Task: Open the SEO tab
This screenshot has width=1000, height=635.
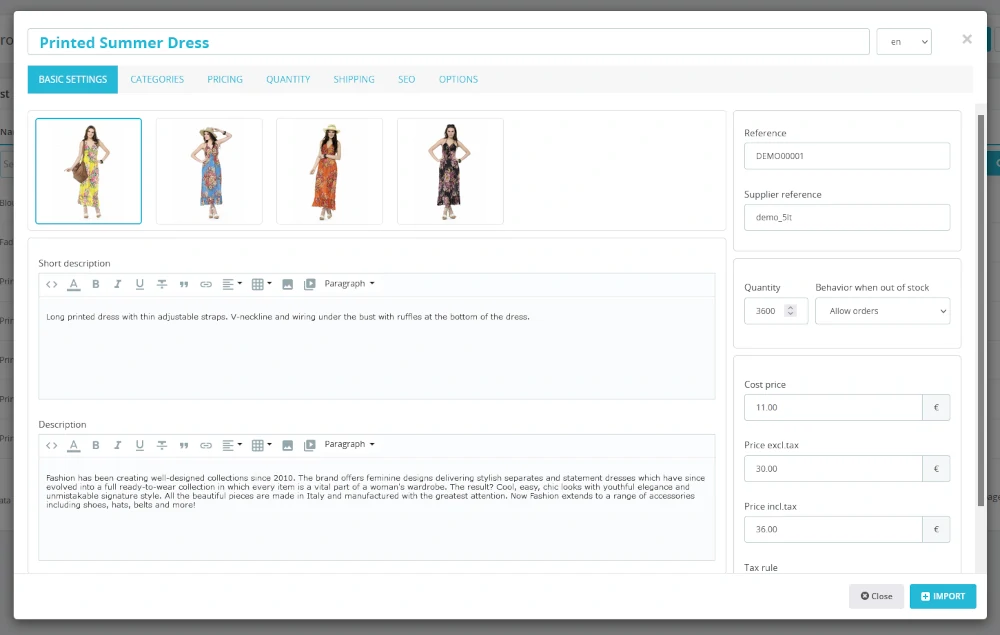Action: [406, 79]
